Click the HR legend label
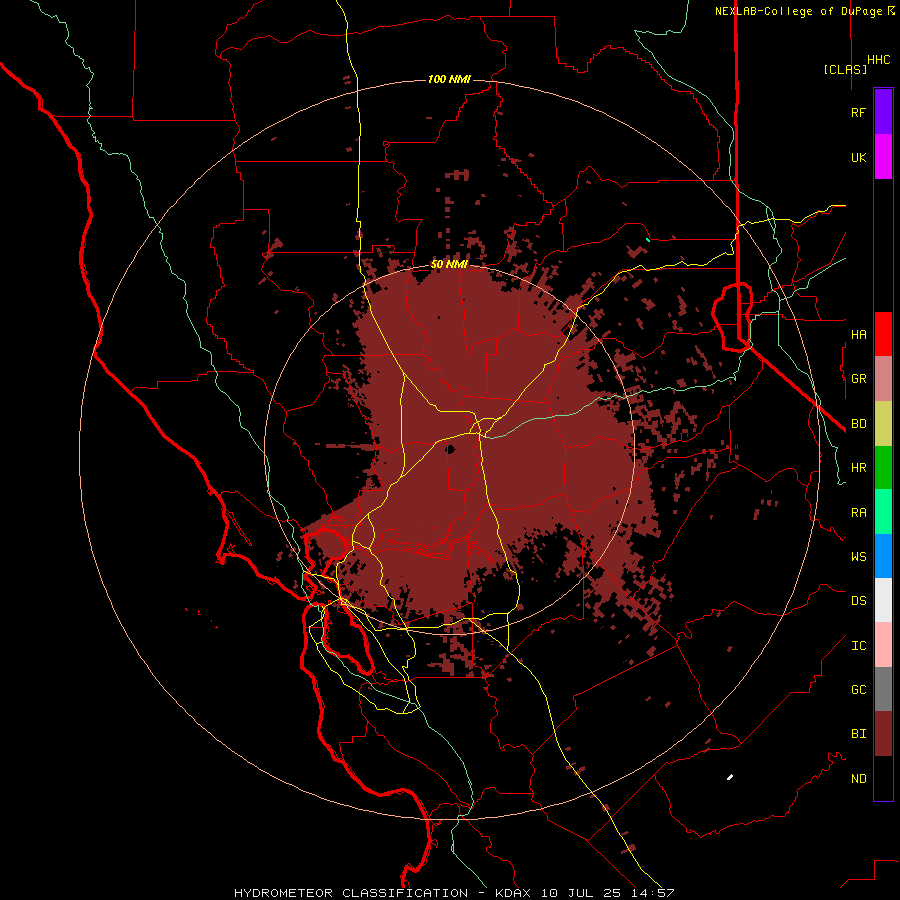Viewport: 900px width, 900px height. pos(858,468)
